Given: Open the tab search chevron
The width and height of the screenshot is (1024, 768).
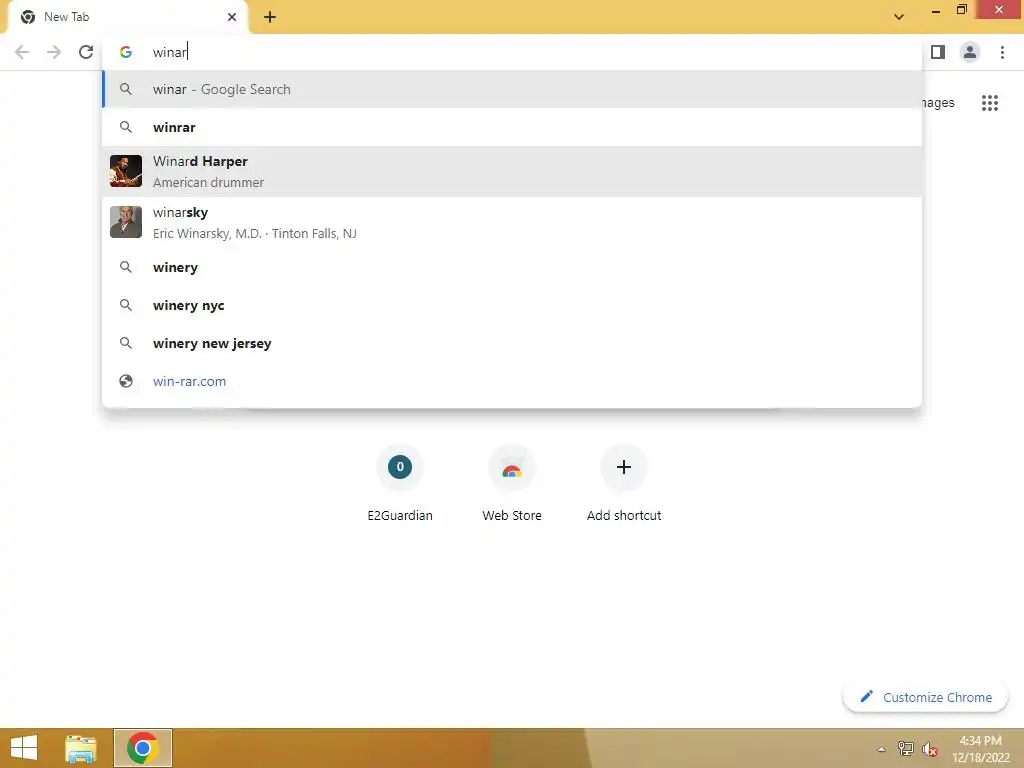Looking at the screenshot, I should click(x=899, y=17).
